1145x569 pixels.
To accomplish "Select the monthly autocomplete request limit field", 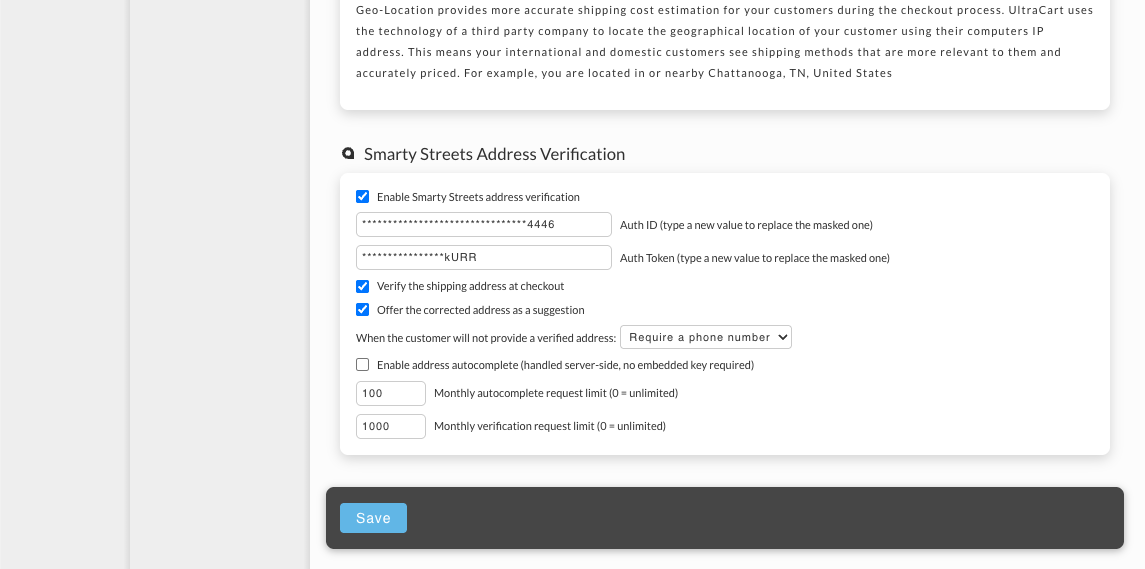I will coord(391,393).
